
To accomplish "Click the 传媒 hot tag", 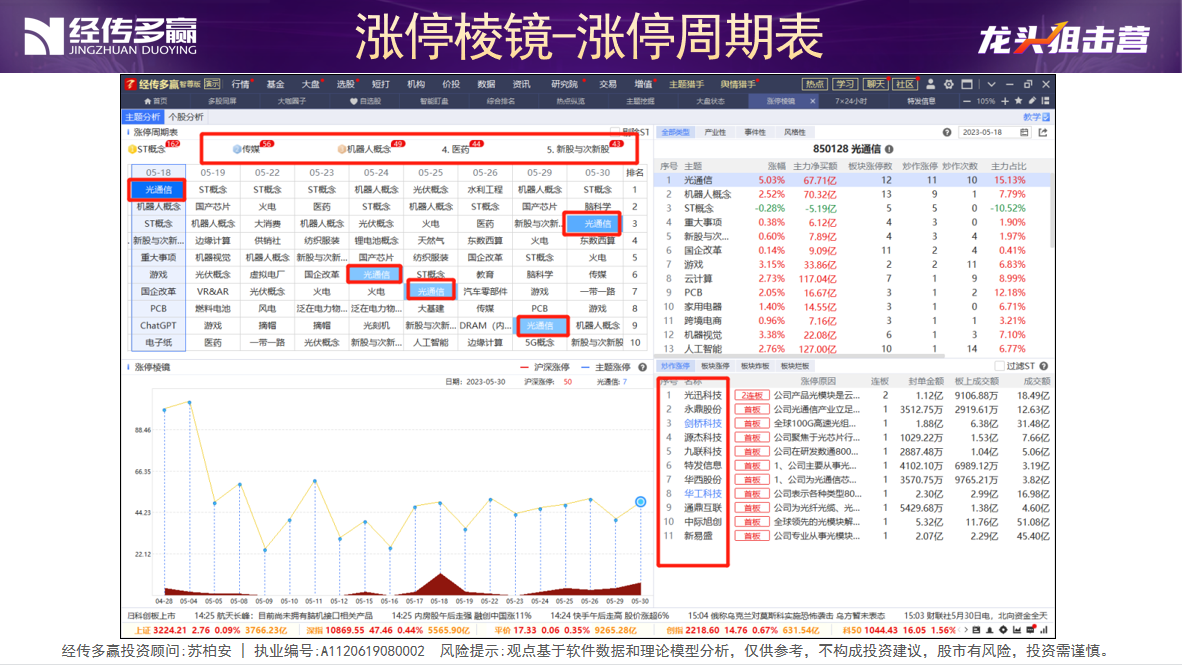I will click(x=247, y=149).
